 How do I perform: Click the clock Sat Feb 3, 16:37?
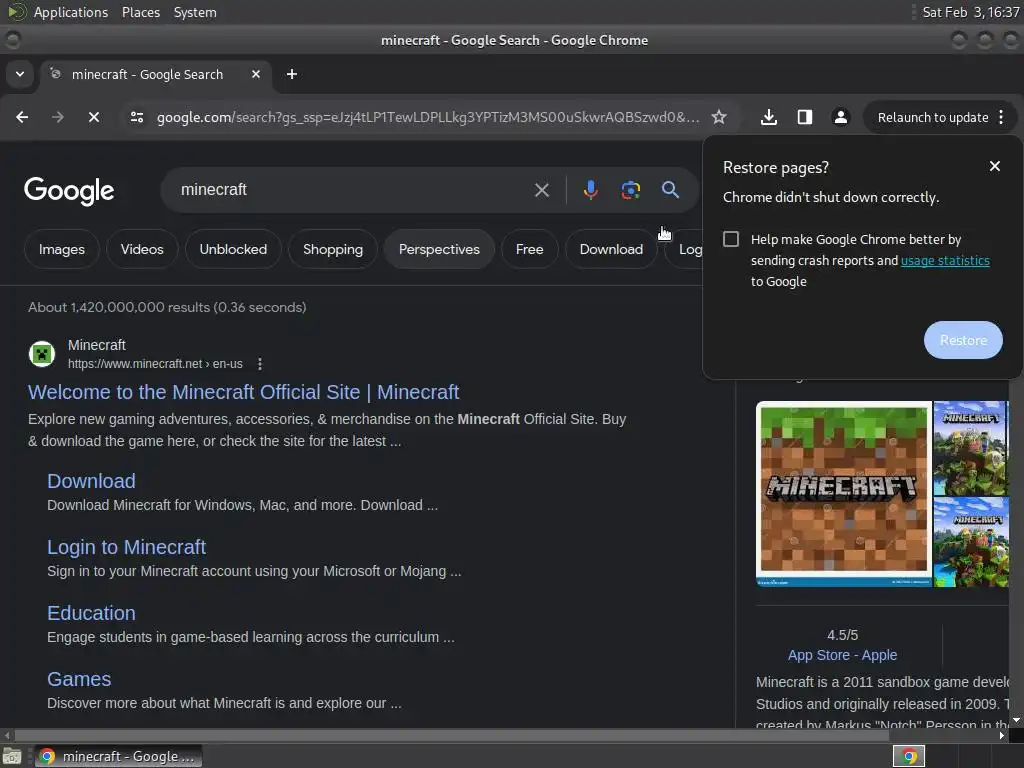click(970, 12)
